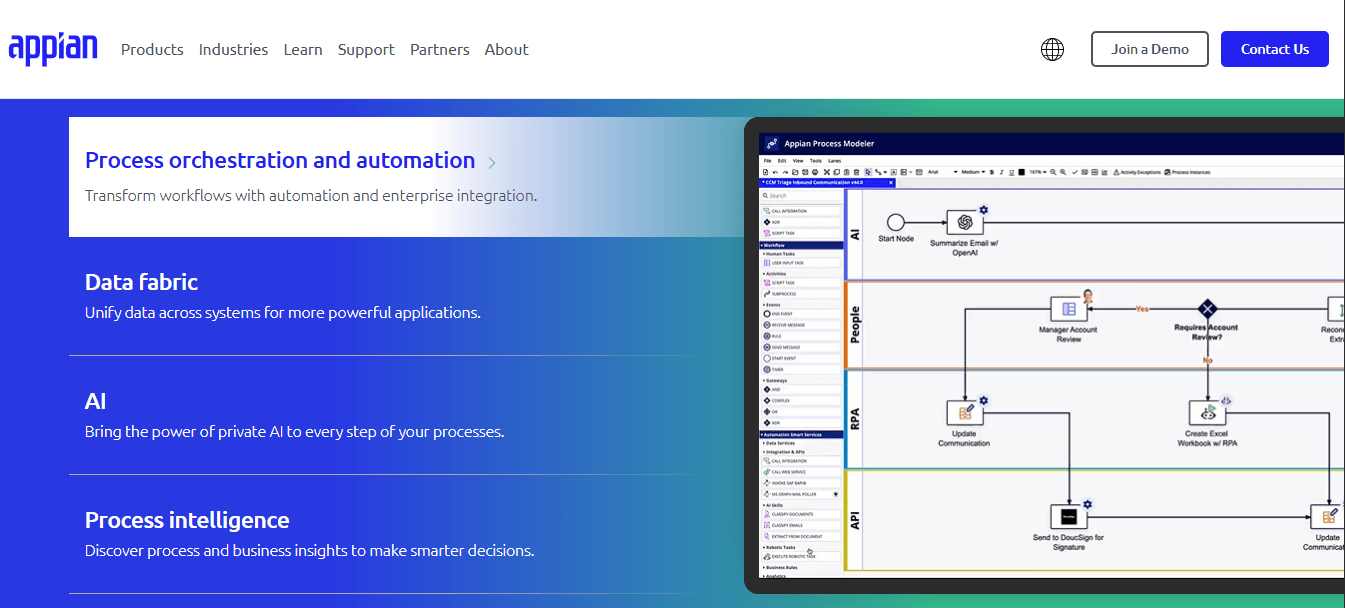Select Send to DocuSign for Signature node
Viewport: 1345px width, 608px height.
click(x=1069, y=516)
